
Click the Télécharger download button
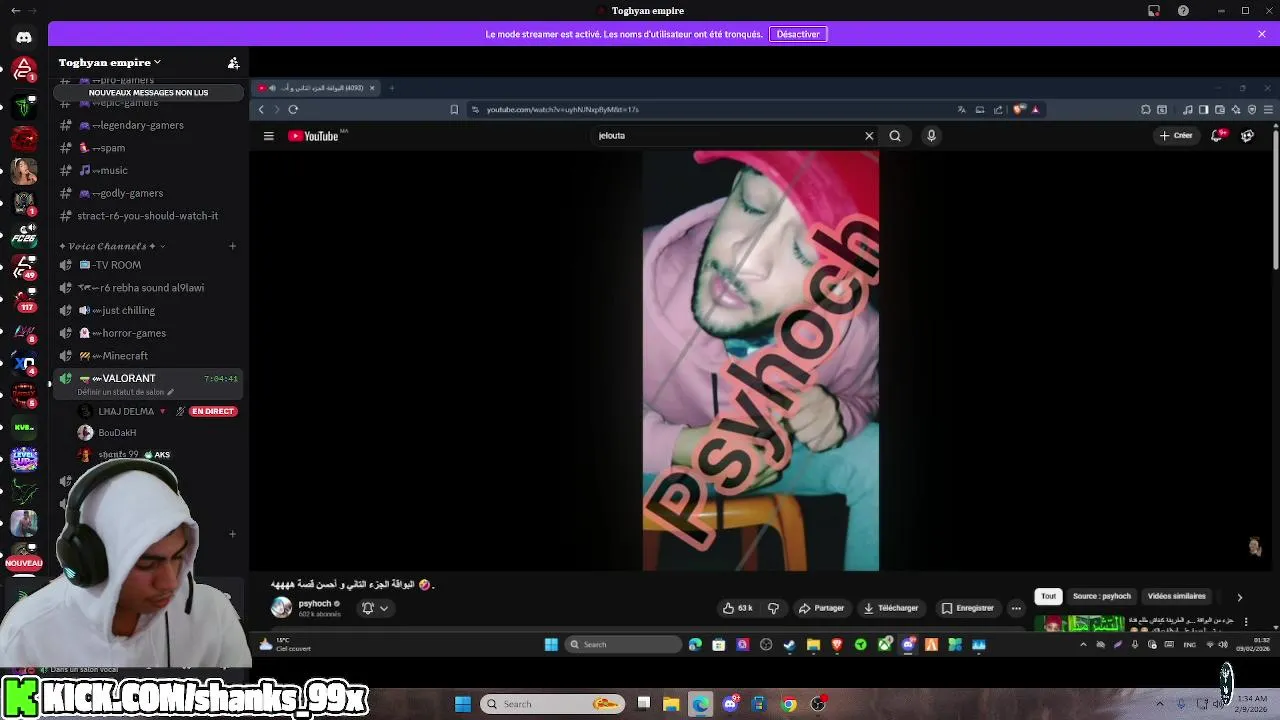(x=891, y=608)
